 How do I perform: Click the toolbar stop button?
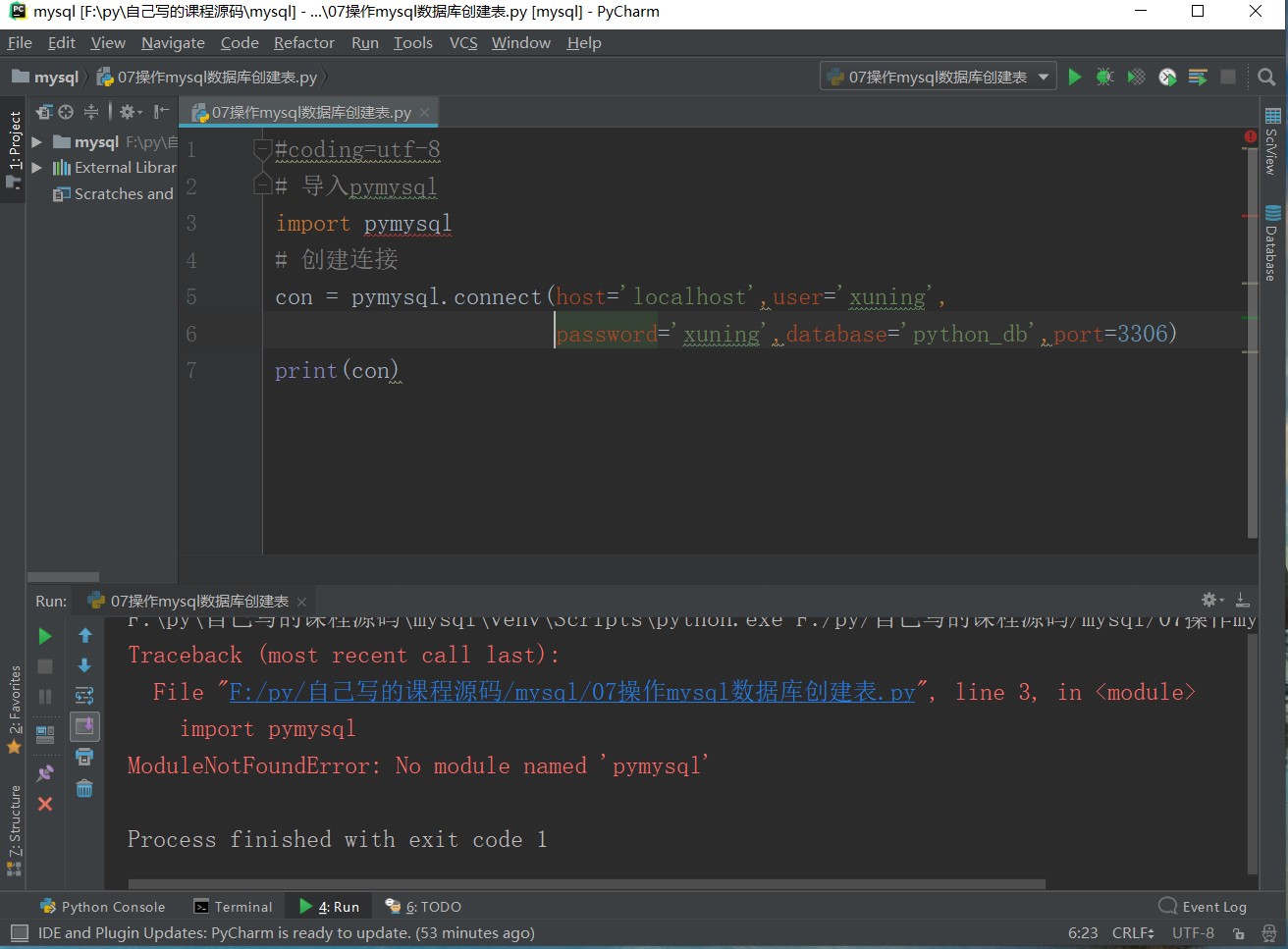1228,77
